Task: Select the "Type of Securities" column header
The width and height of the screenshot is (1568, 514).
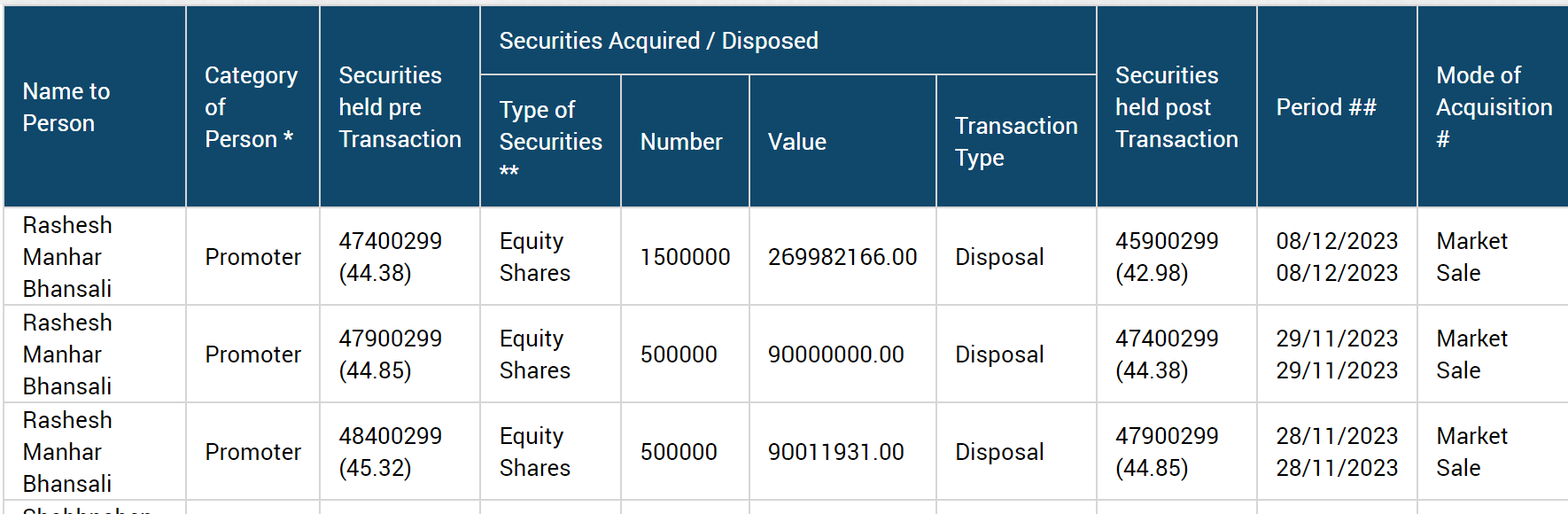Action: pos(550,141)
